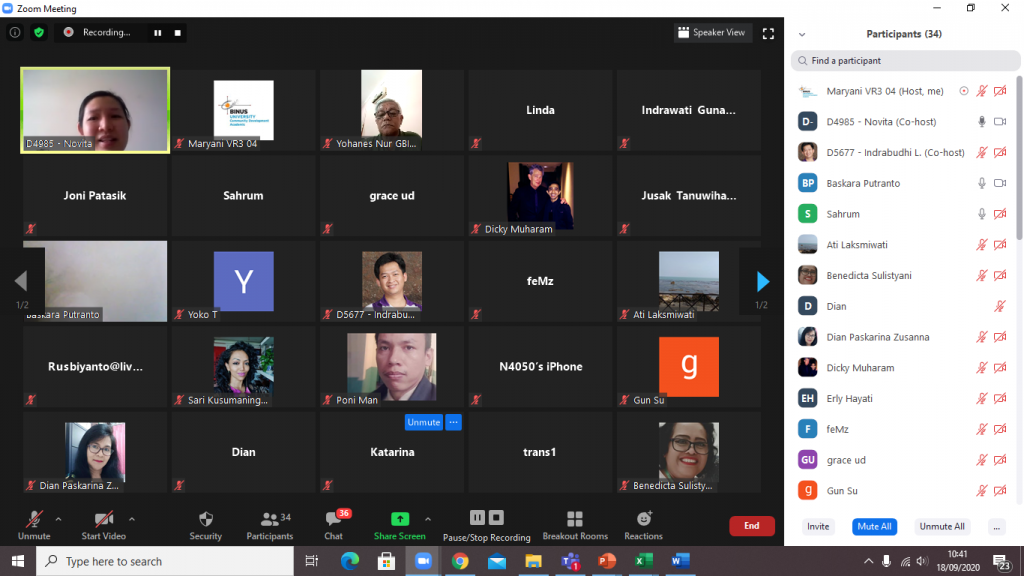Click the Invite button

pos(818,526)
